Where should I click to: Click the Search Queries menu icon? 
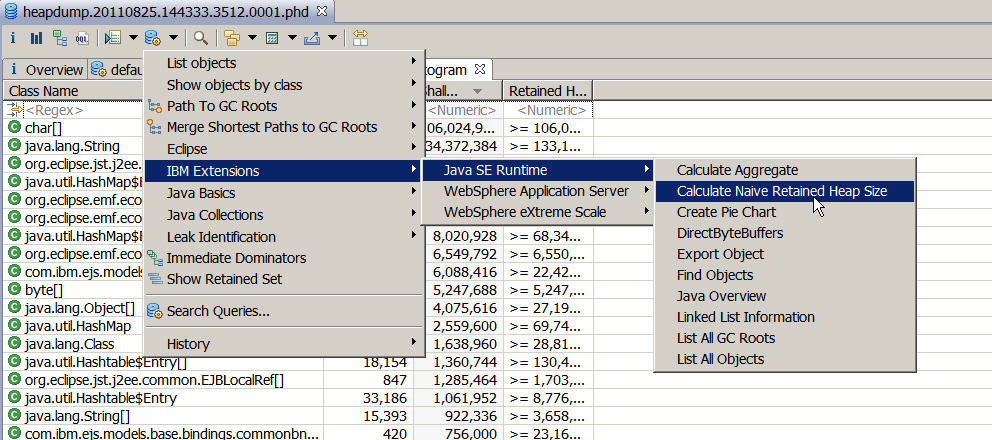(x=155, y=311)
